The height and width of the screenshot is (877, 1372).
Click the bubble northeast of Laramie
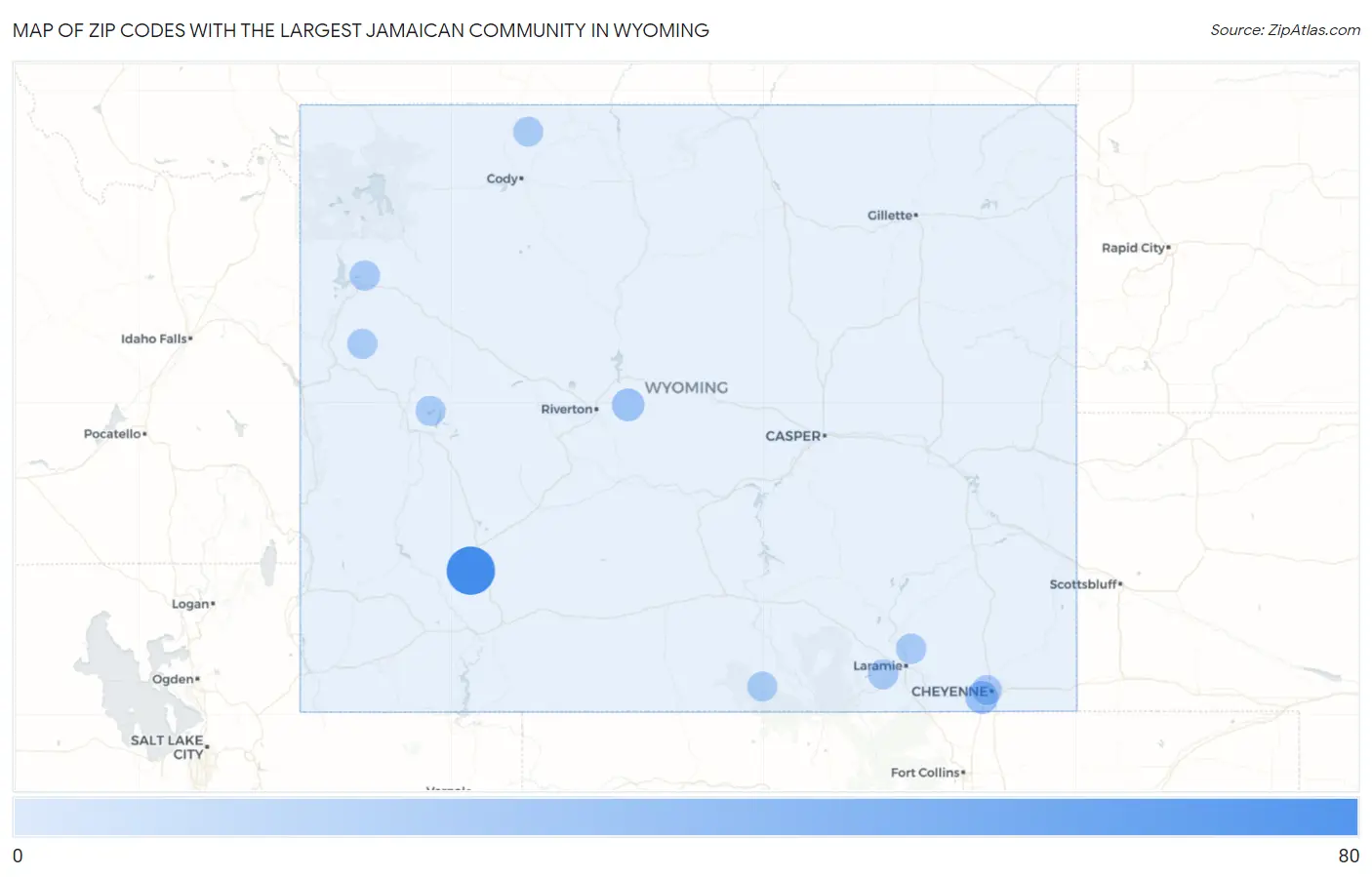[910, 649]
